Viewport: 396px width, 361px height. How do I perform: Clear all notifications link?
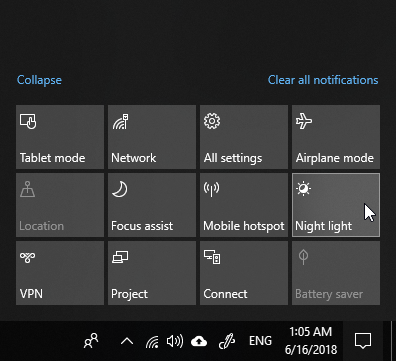[x=323, y=80]
